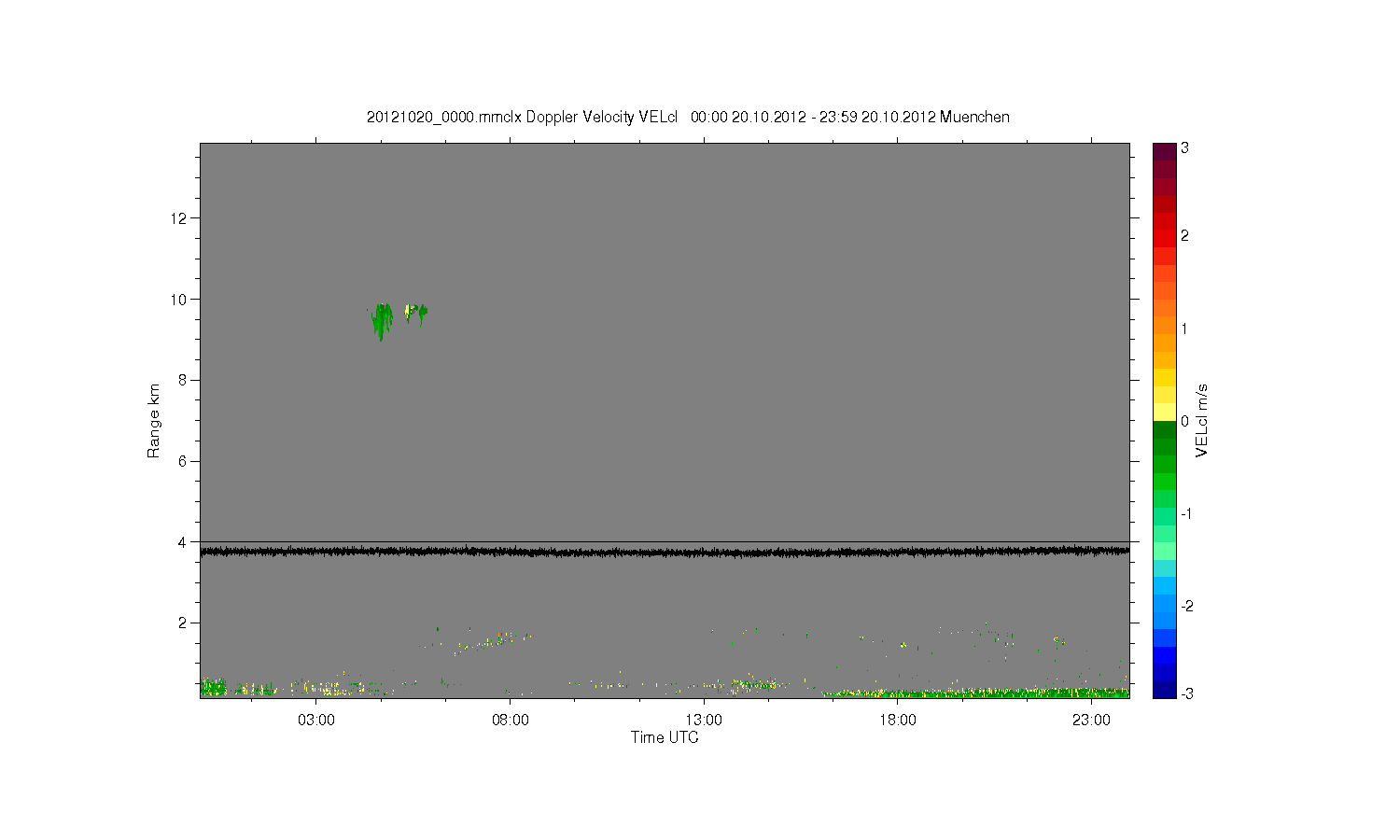This screenshot has height=840, width=1400.
Task: Click the dark green colorbar segment below 0
Action: (x=1164, y=429)
